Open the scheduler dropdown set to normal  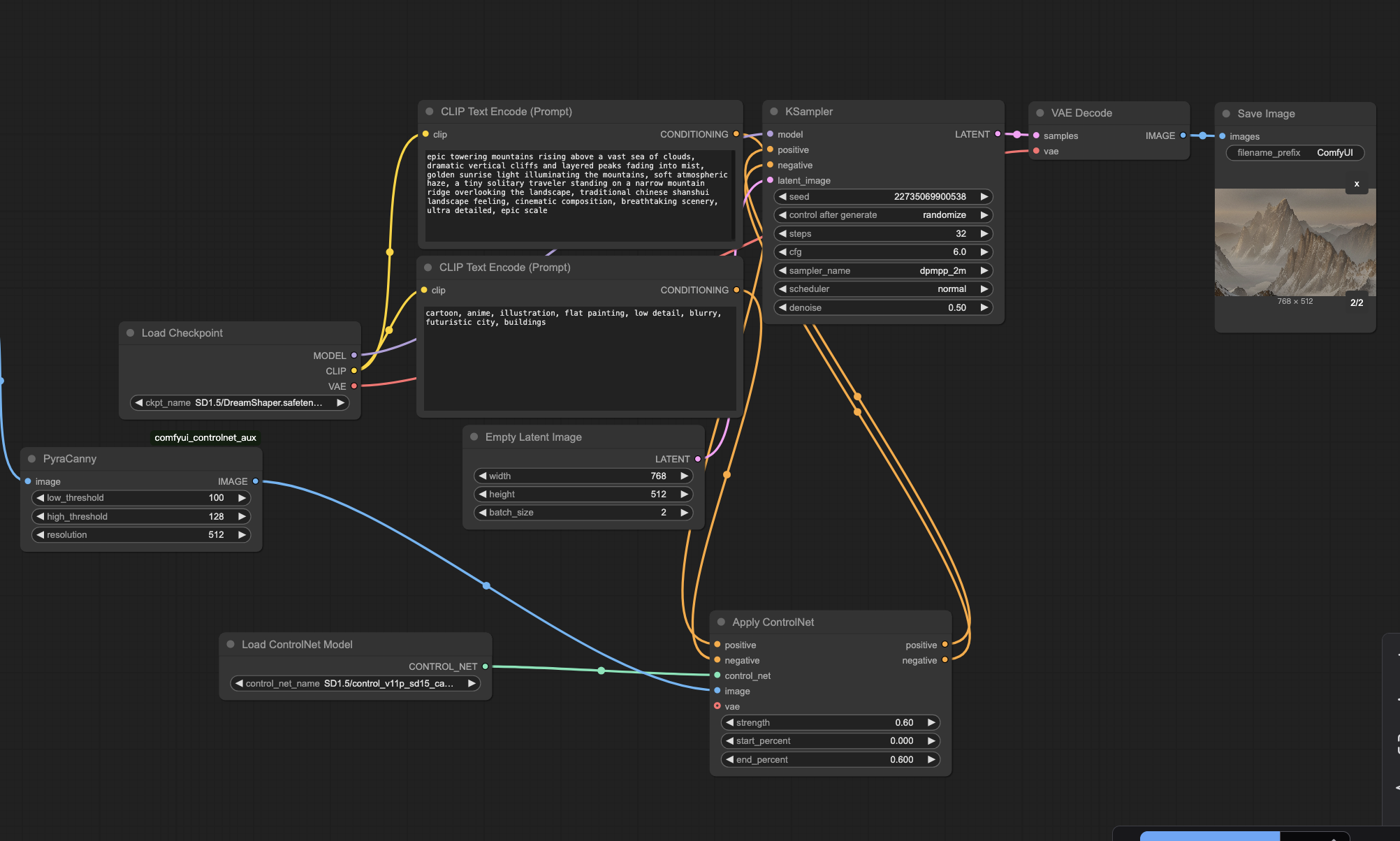883,289
